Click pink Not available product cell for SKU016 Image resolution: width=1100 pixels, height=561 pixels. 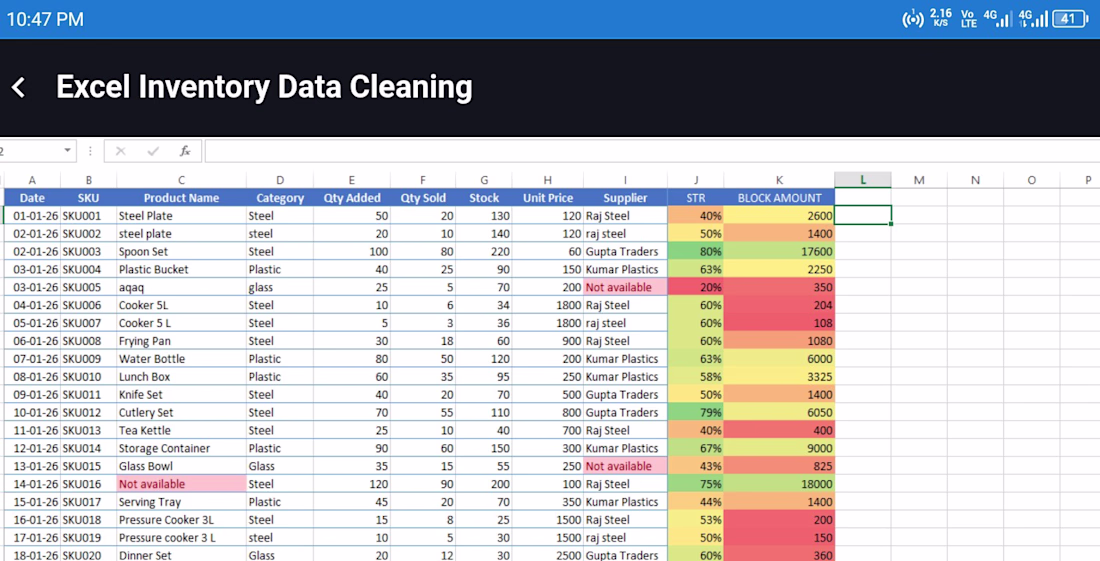[182, 484]
